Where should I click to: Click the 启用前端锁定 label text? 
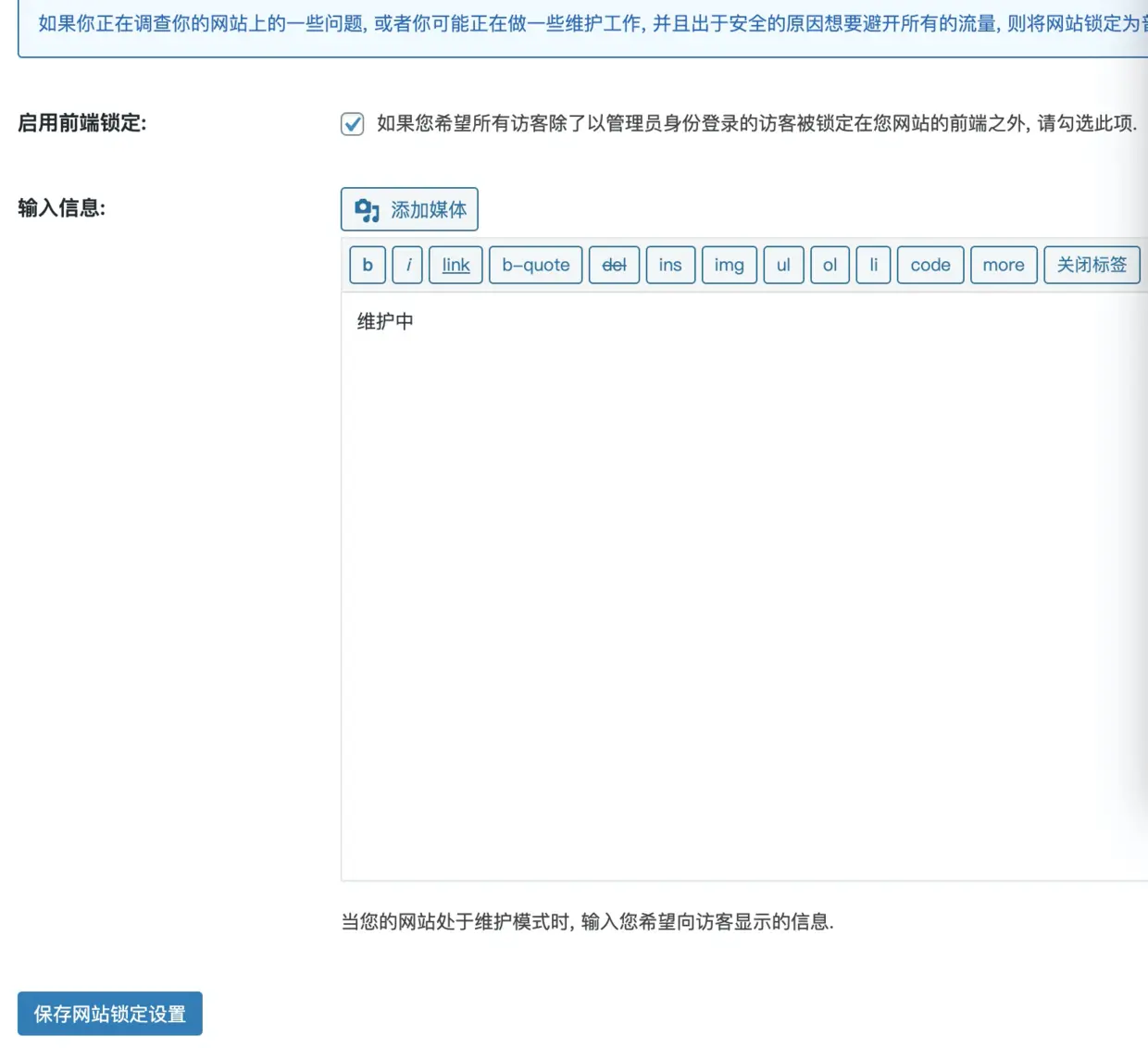coord(82,123)
